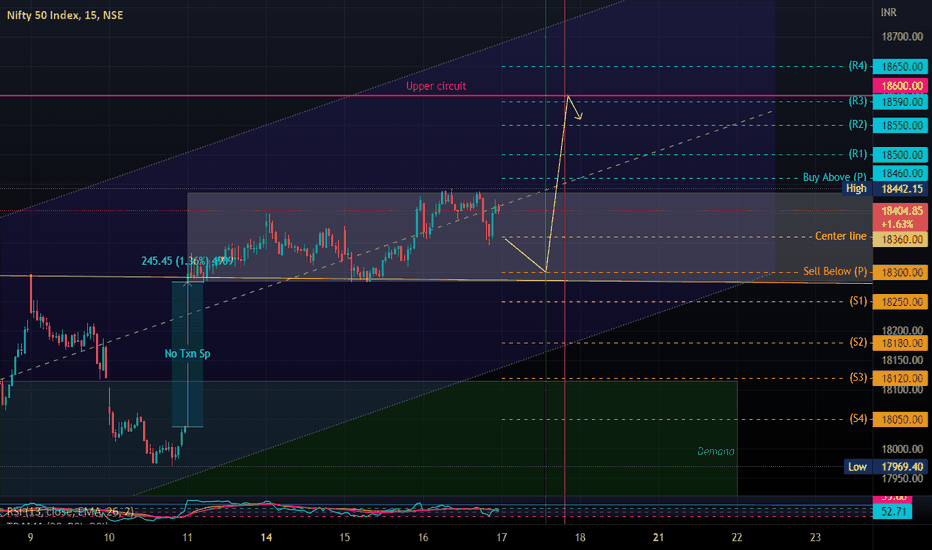Click the 245.45 (1.36%) measurement label
The image size is (932, 550).
tap(187, 261)
